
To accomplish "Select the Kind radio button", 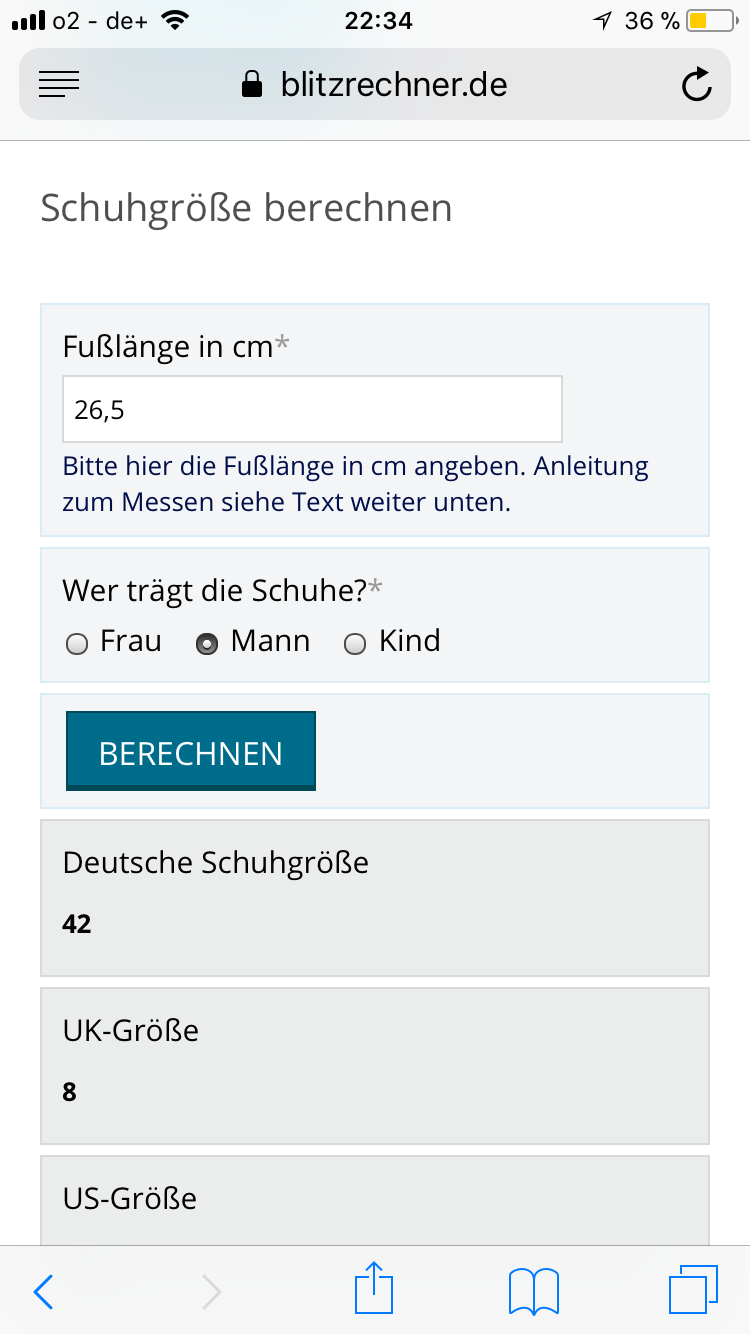I will click(x=355, y=645).
